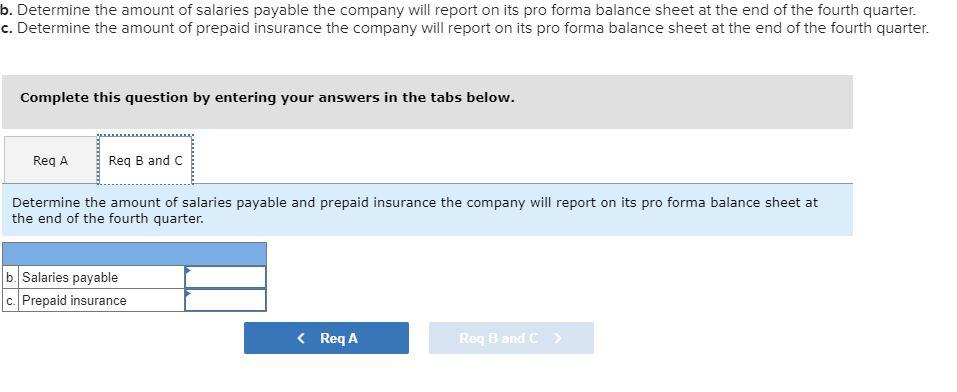Focus the Prepaid insurance answer field
This screenshot has width=957, height=392.
click(x=225, y=300)
